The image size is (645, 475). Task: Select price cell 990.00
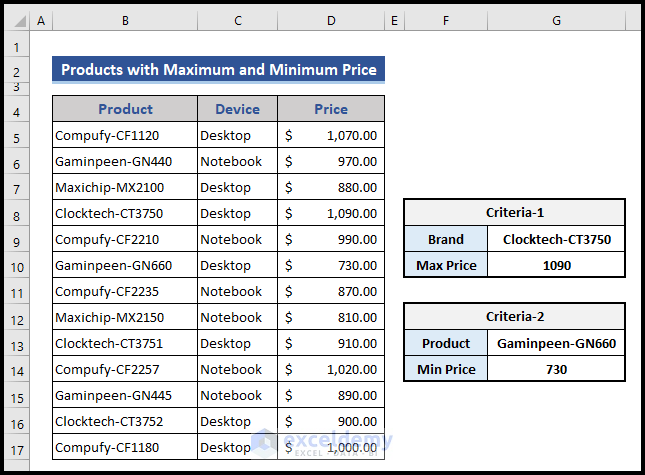pyautogui.click(x=331, y=239)
